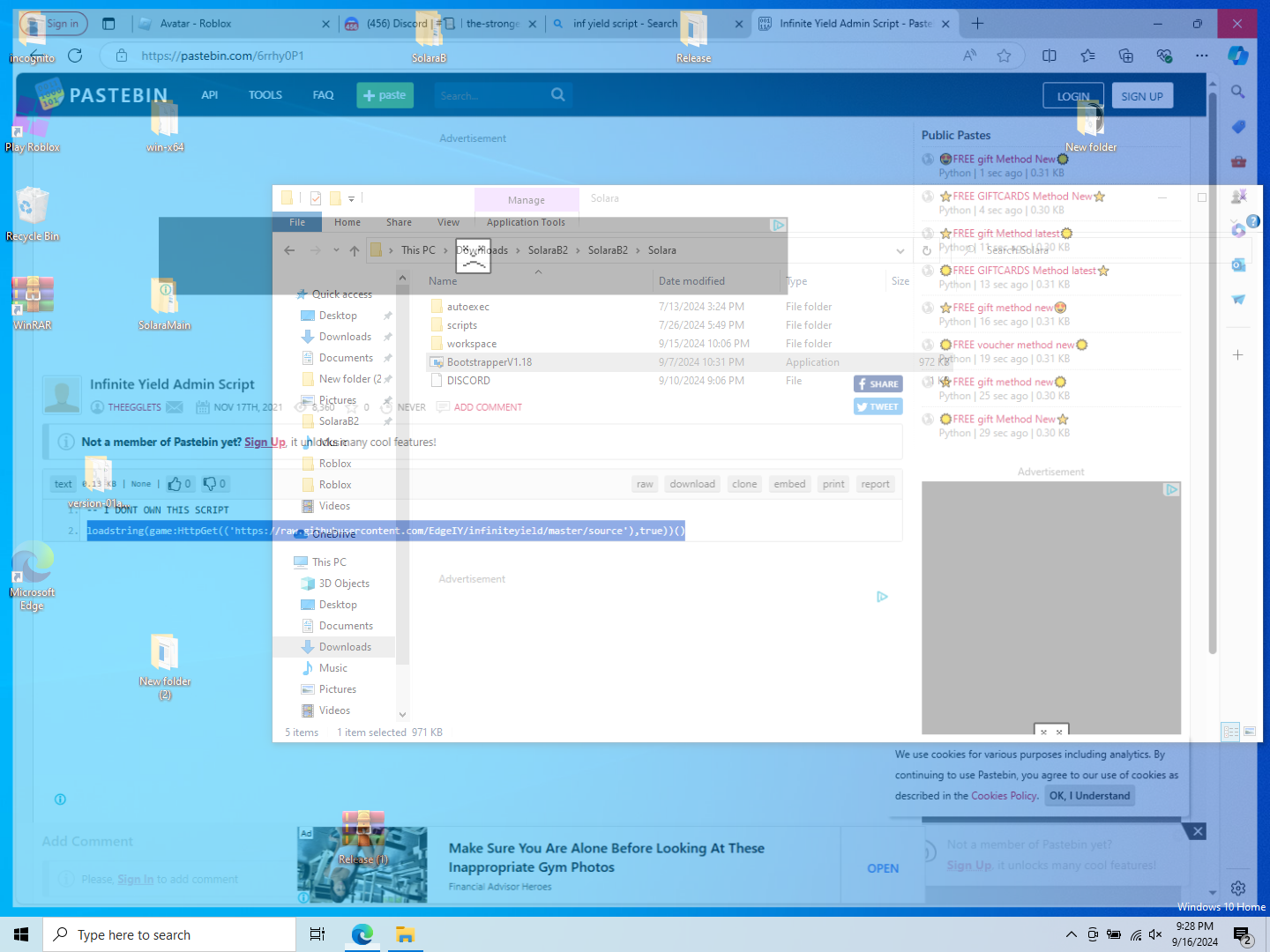The height and width of the screenshot is (952, 1270).
Task: Switch Explorer to large icons view toggle
Action: [x=1250, y=732]
